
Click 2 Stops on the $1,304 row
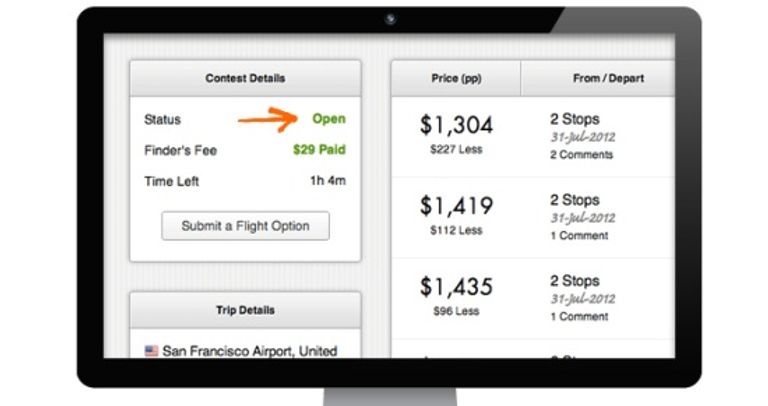pos(575,119)
